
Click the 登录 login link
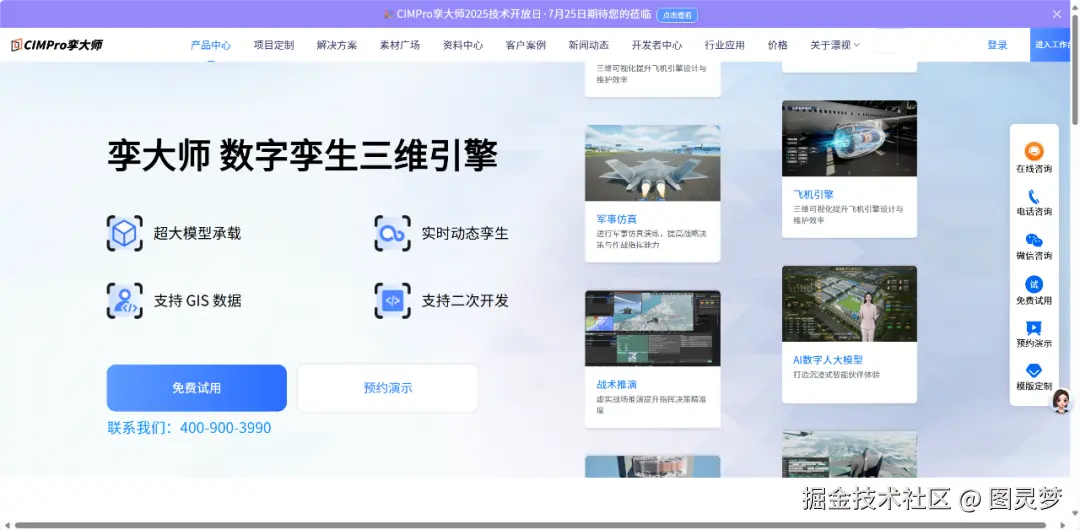pos(997,45)
